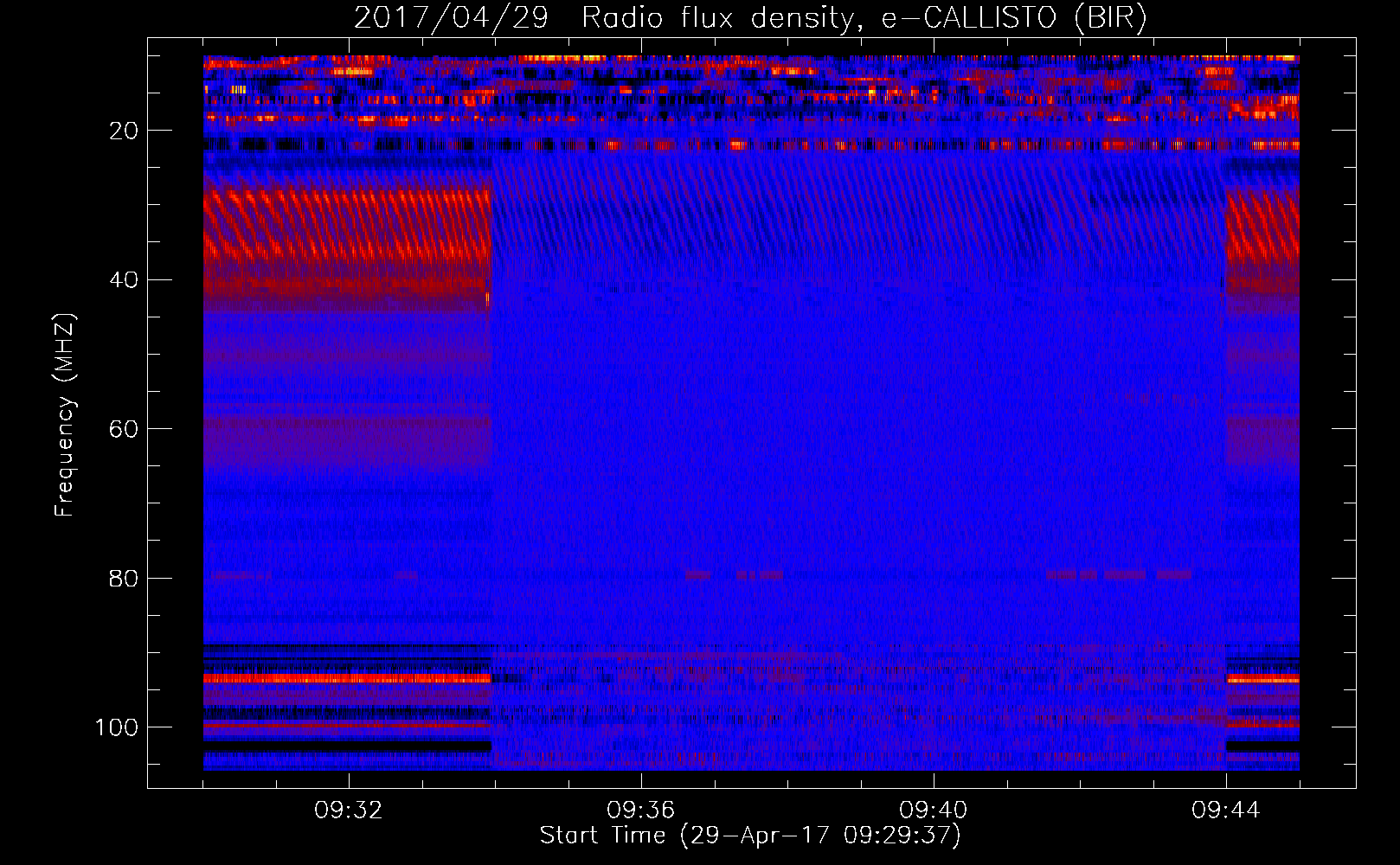The image size is (1400, 865).
Task: Click the 100 frequency tick label
Action: point(117,727)
